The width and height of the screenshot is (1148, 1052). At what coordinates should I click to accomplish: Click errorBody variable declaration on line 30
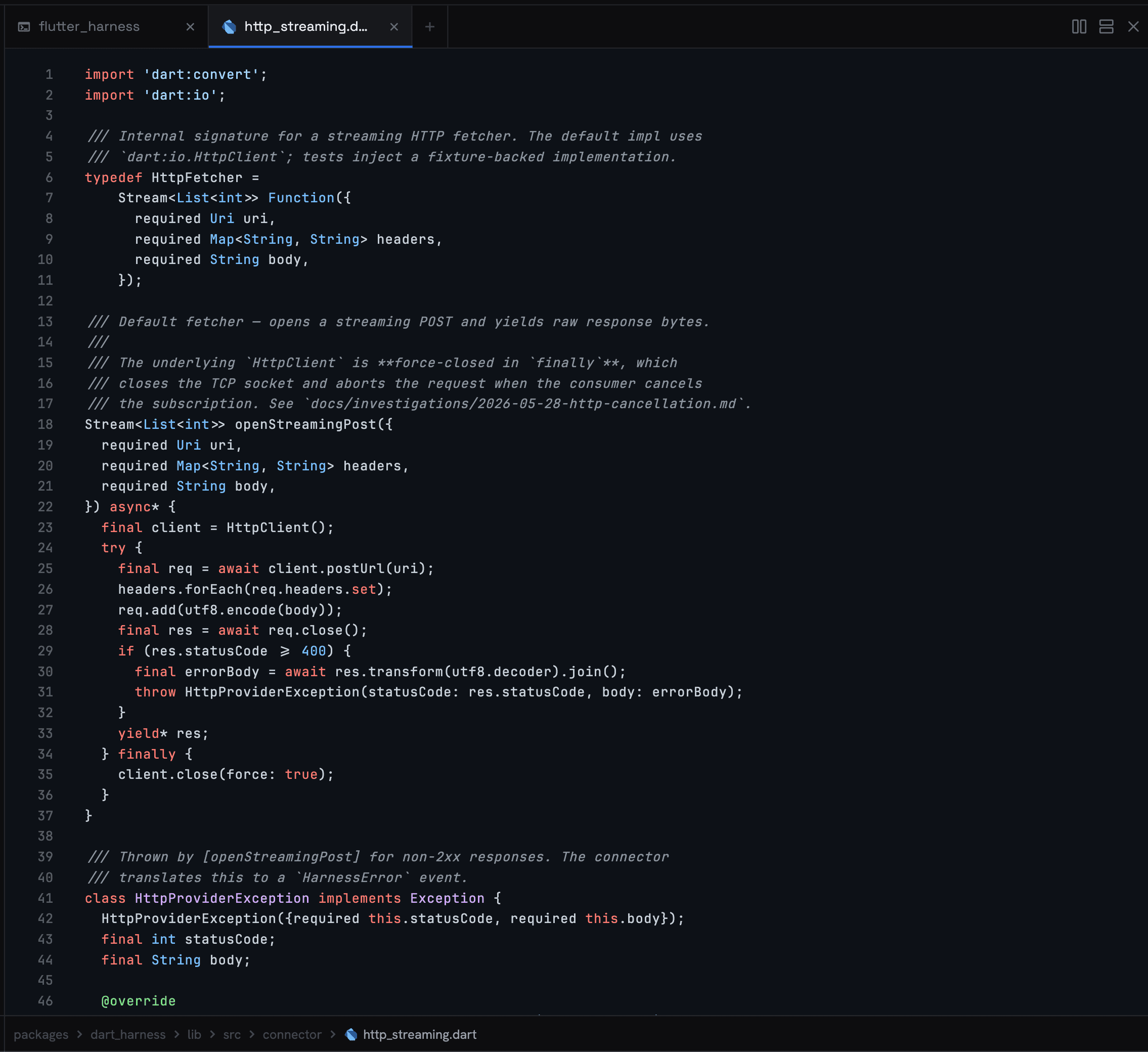click(x=222, y=672)
